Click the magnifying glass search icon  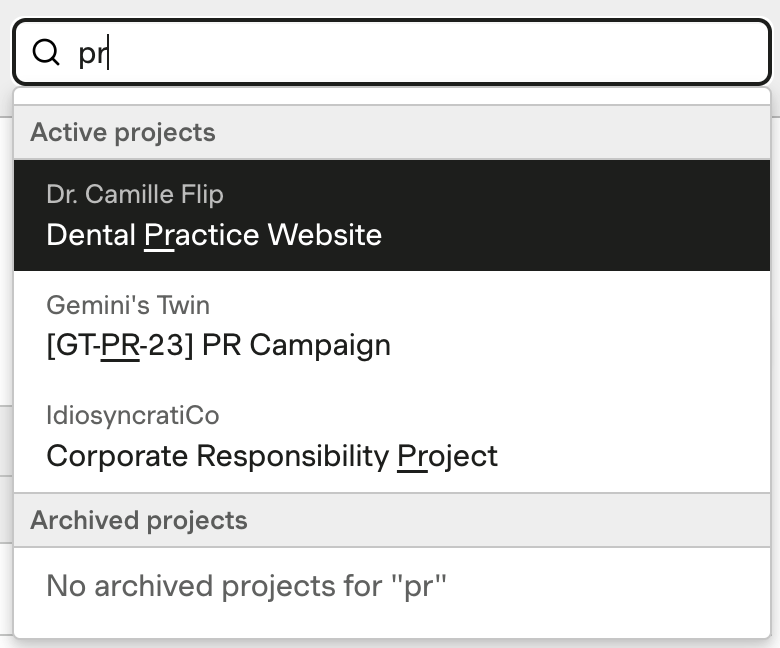pos(46,52)
